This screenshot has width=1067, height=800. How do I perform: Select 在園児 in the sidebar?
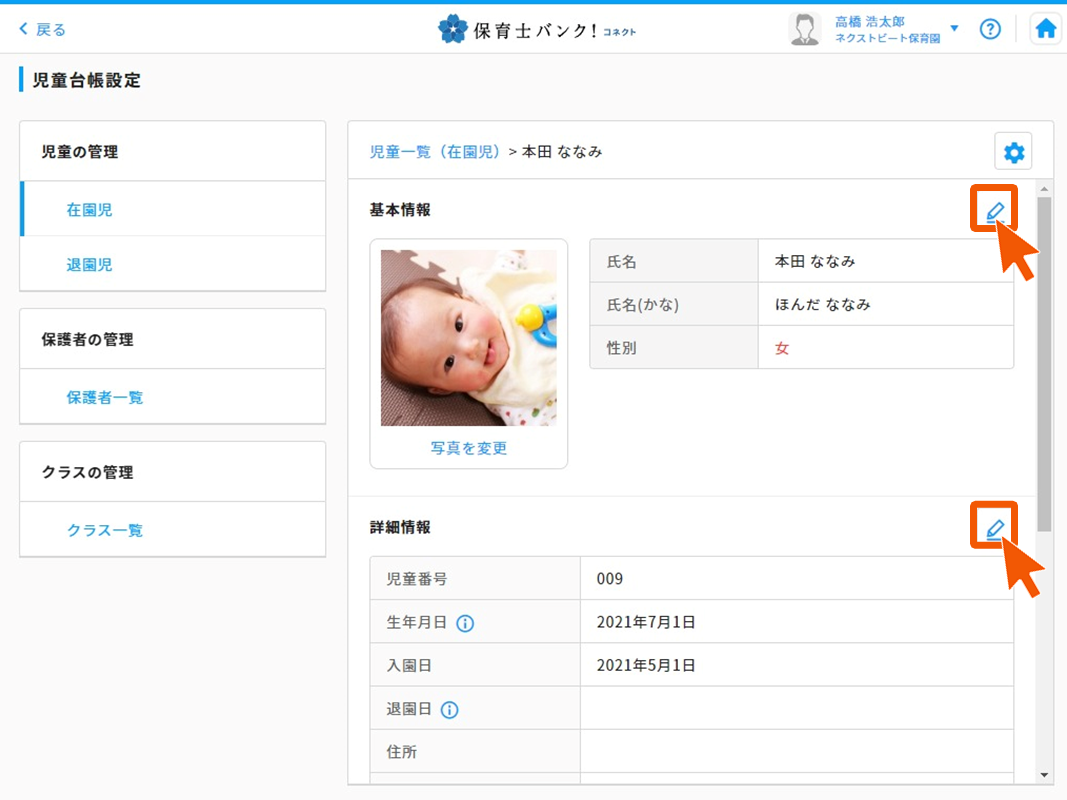(90, 210)
